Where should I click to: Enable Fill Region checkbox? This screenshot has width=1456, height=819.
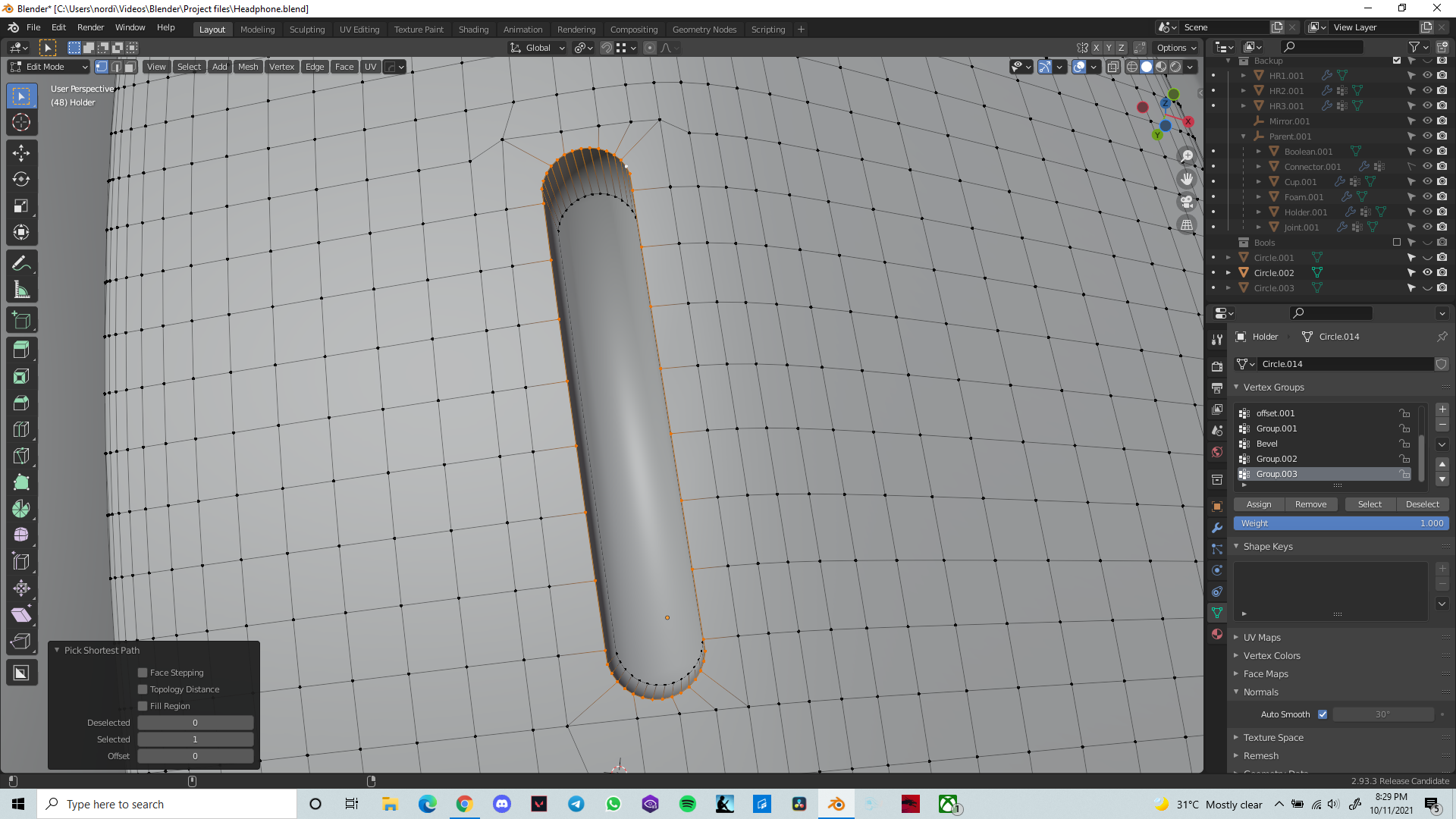(143, 706)
